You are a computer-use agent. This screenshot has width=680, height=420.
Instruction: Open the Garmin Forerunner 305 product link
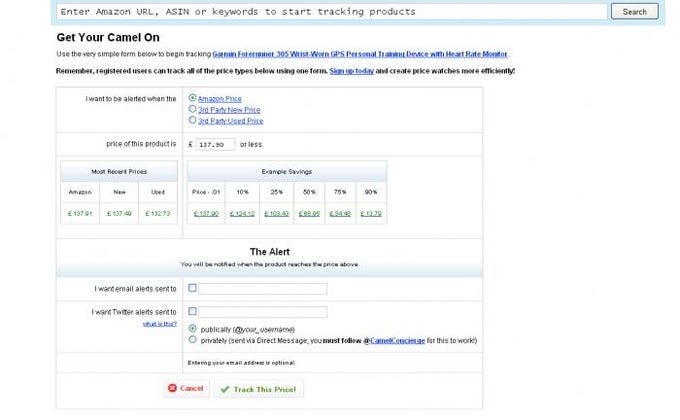tap(360, 54)
